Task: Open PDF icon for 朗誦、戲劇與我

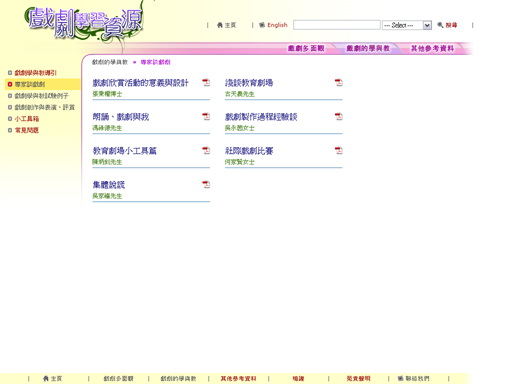Action: coord(206,116)
